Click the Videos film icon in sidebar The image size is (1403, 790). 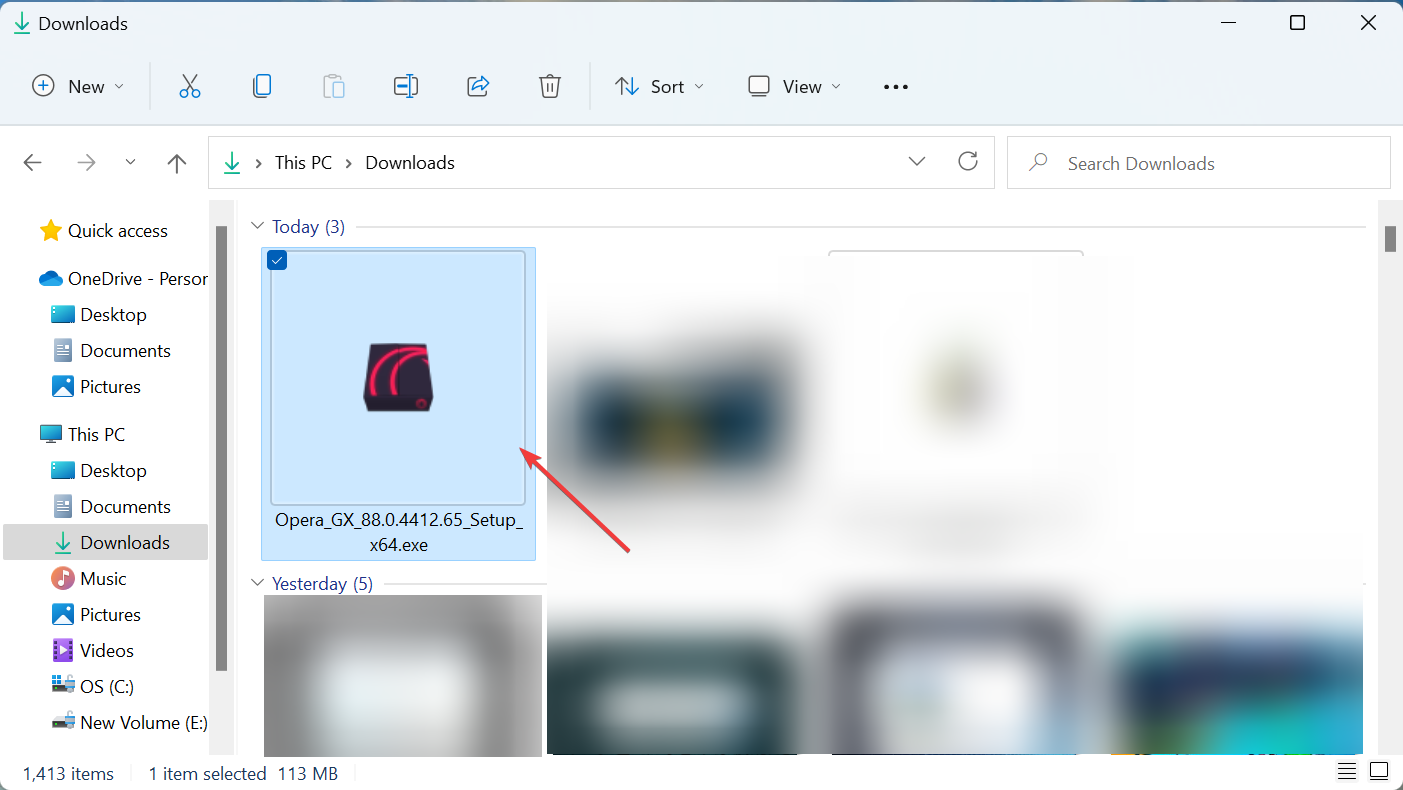(63, 651)
